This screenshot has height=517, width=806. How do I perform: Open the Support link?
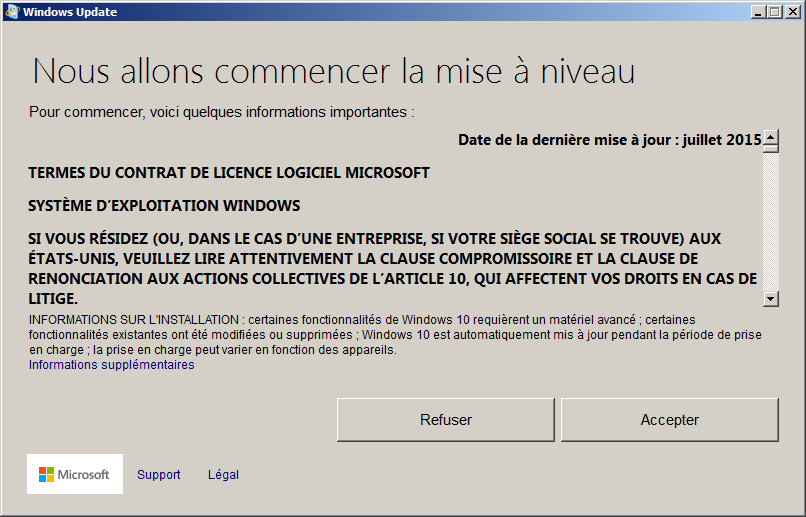tap(158, 474)
